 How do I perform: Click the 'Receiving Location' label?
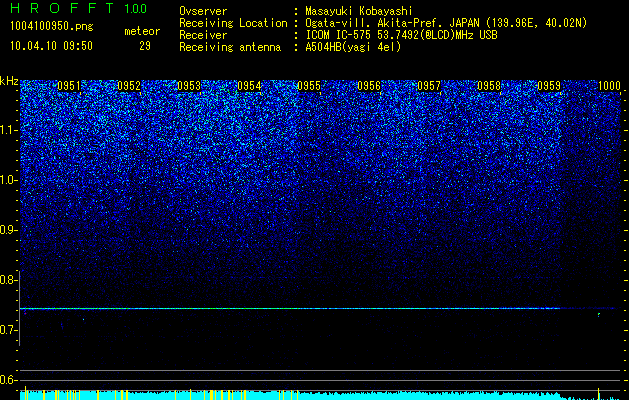pyautogui.click(x=233, y=23)
